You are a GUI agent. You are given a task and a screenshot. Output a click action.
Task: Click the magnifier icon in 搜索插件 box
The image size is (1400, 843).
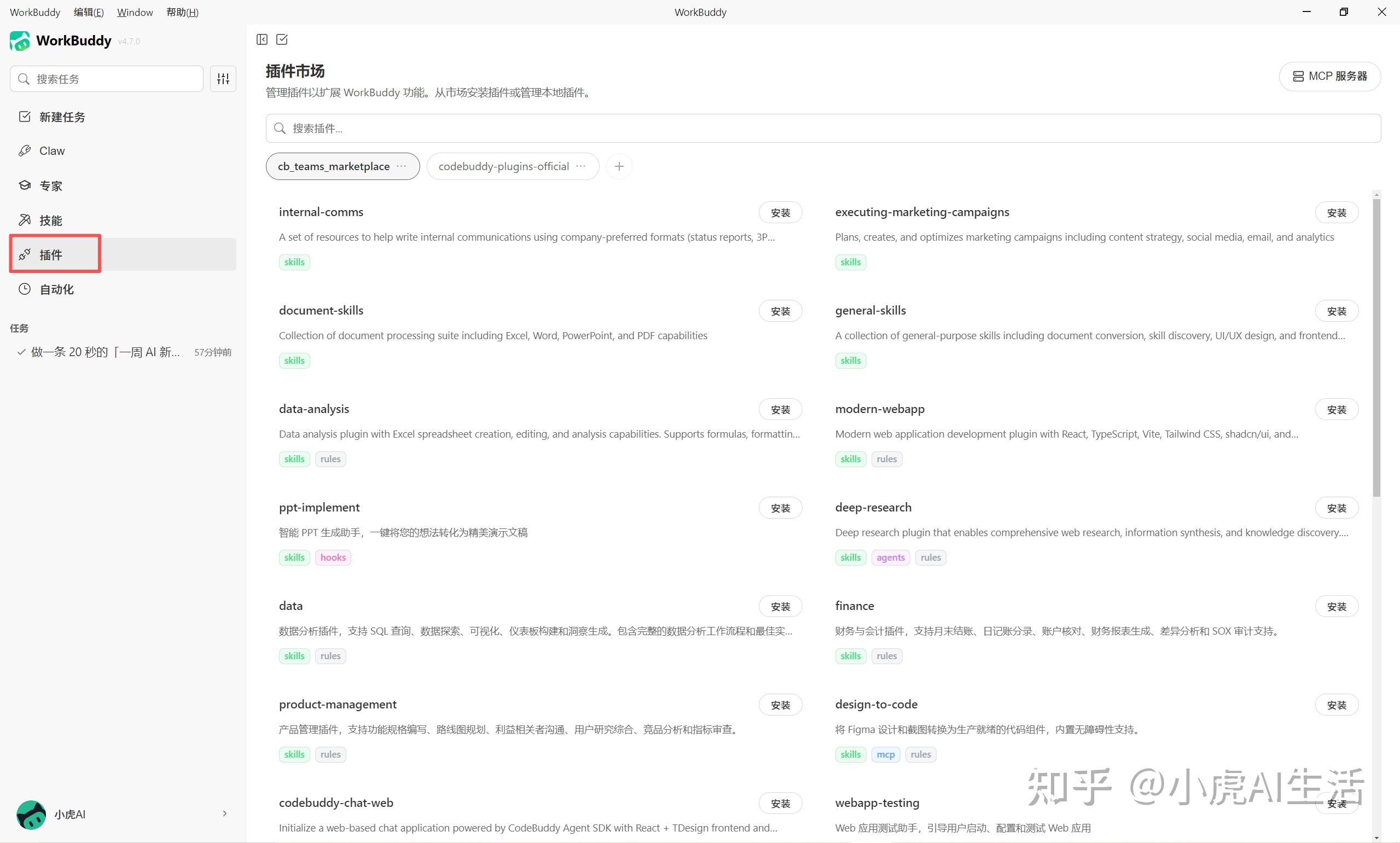(x=280, y=129)
